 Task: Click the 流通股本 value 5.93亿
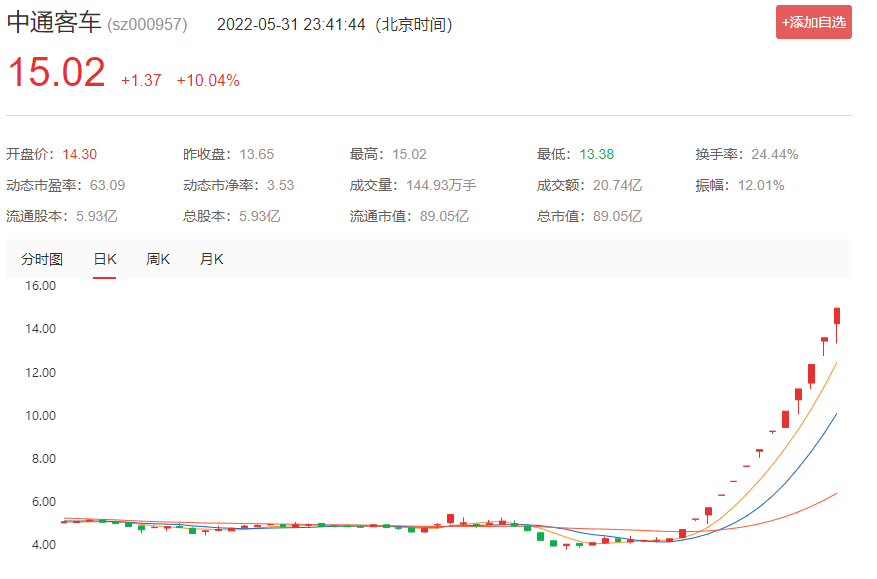(97, 216)
